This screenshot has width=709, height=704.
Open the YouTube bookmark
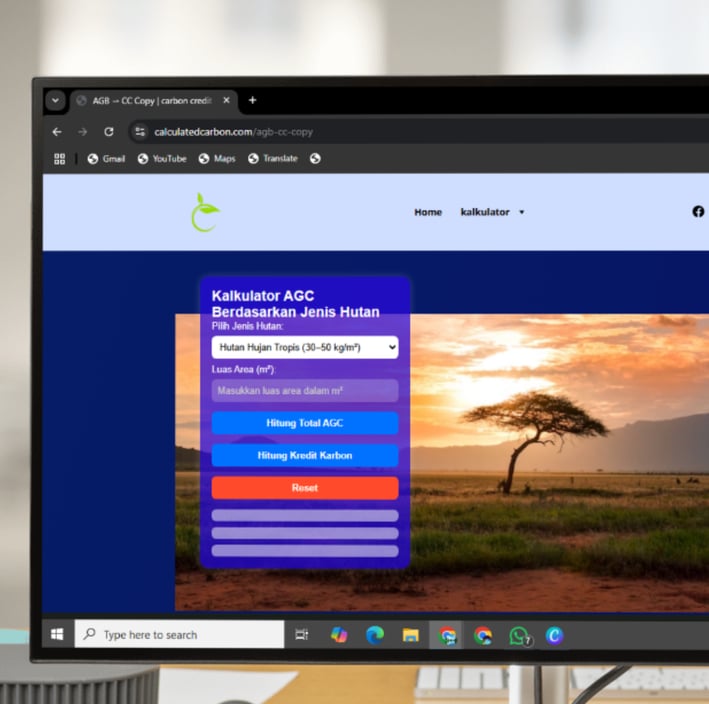pyautogui.click(x=162, y=159)
